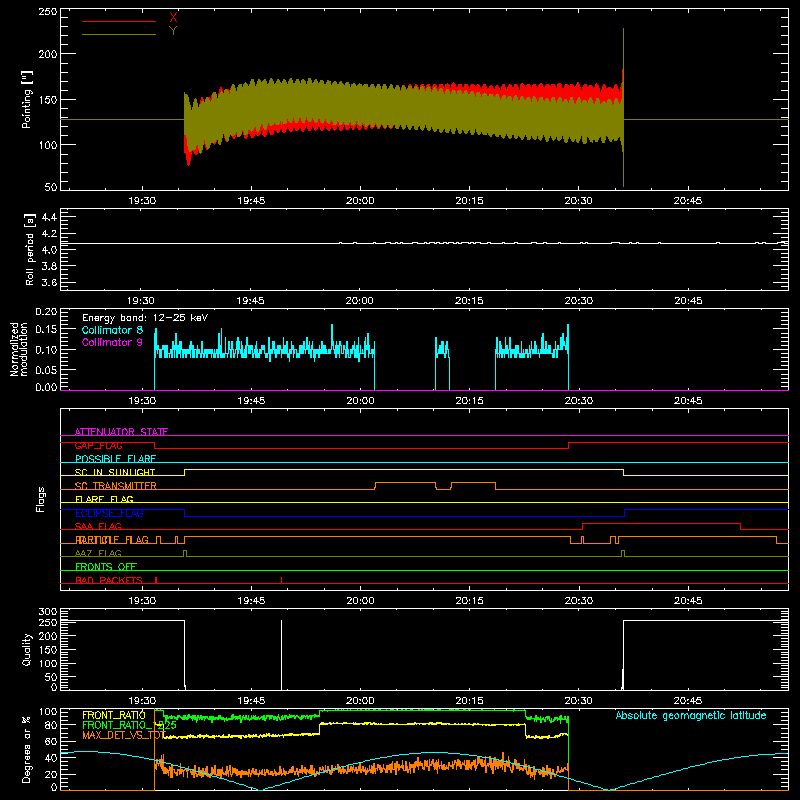
Task: Click the SAA_FLAG label
Action: 98,527
